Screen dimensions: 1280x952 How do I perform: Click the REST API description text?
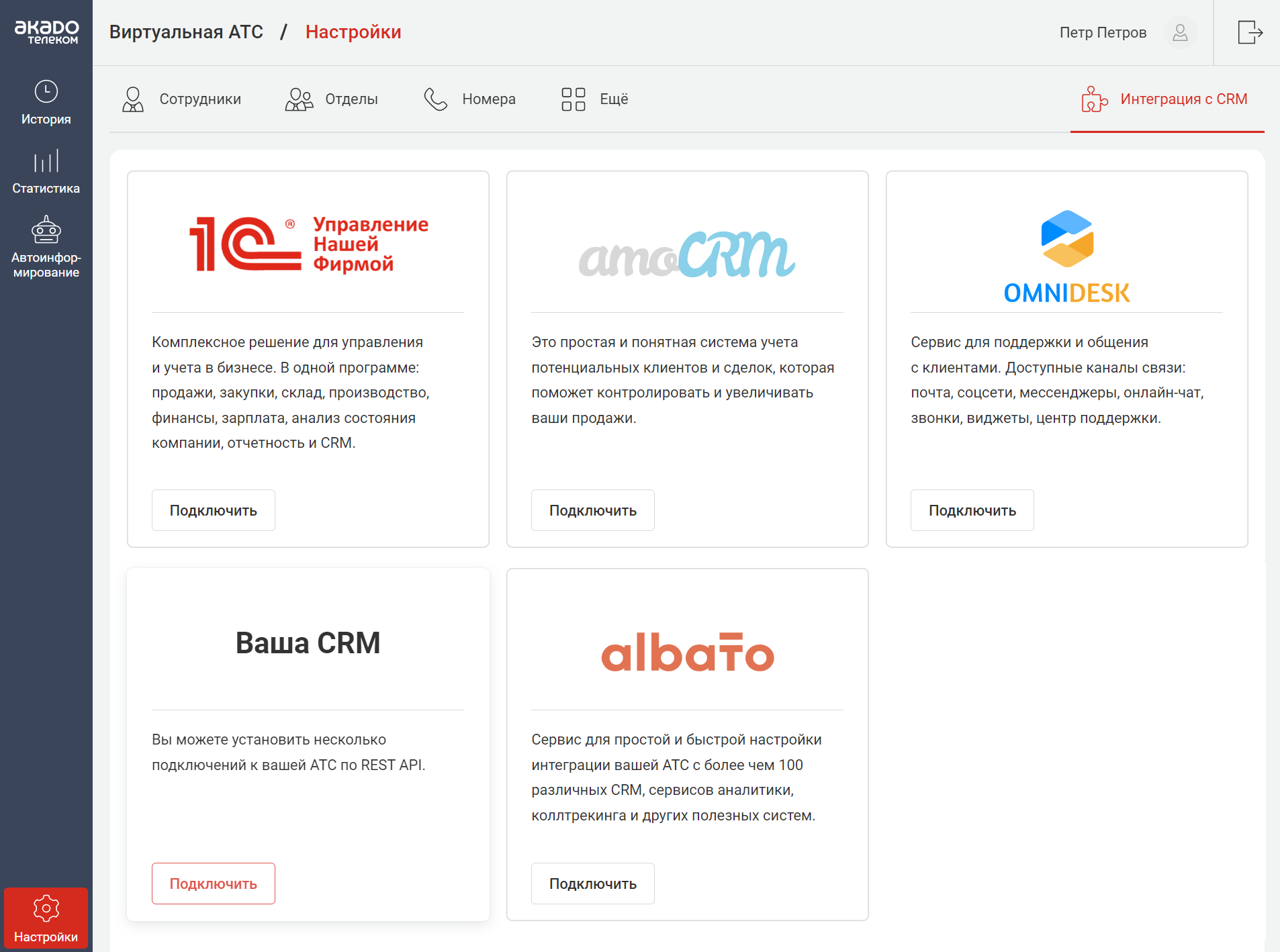(289, 752)
